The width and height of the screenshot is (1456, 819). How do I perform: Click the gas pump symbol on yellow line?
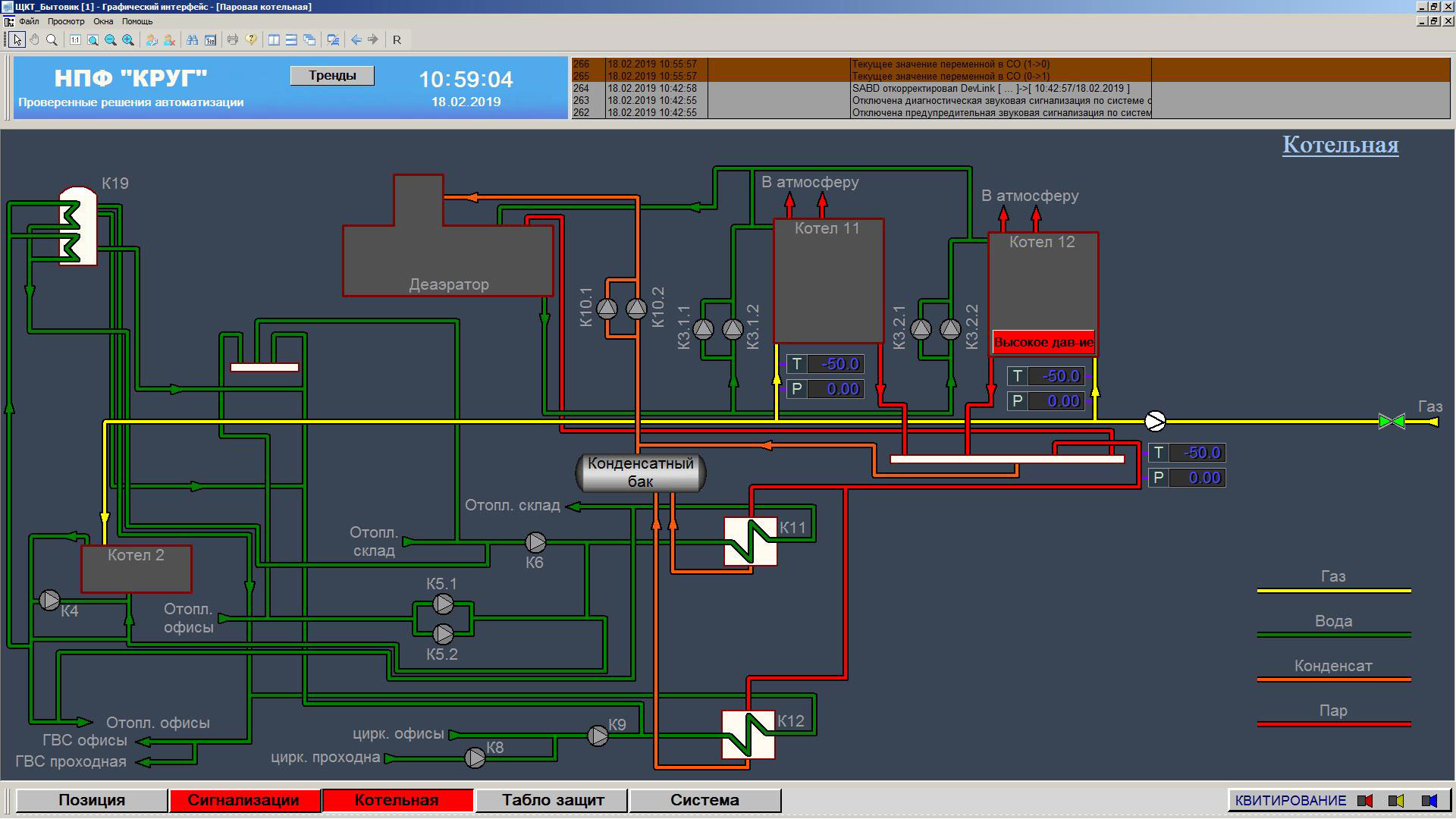pyautogui.click(x=1155, y=421)
